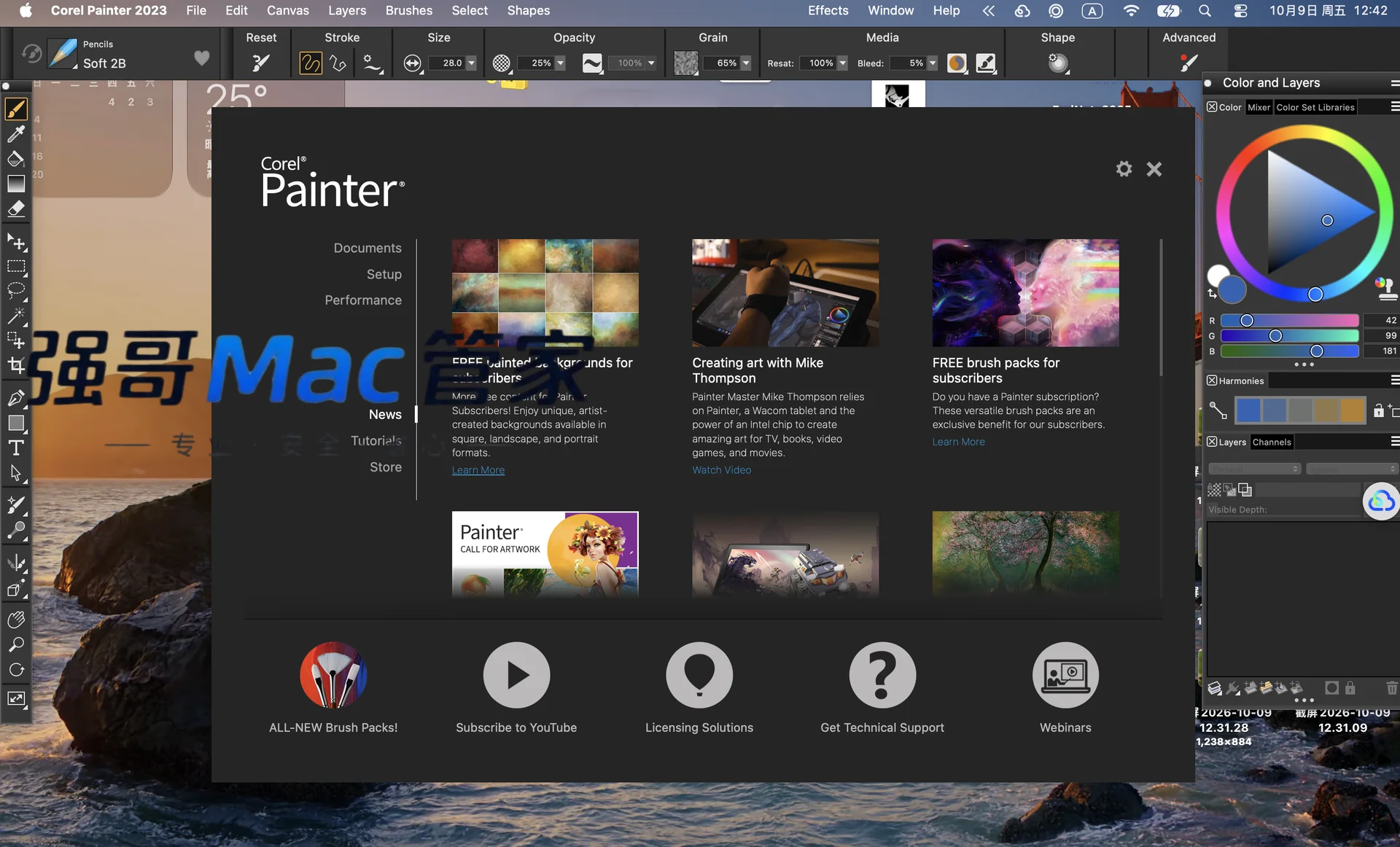This screenshot has width=1400, height=847.
Task: Select the Lasso tool
Action: click(16, 291)
